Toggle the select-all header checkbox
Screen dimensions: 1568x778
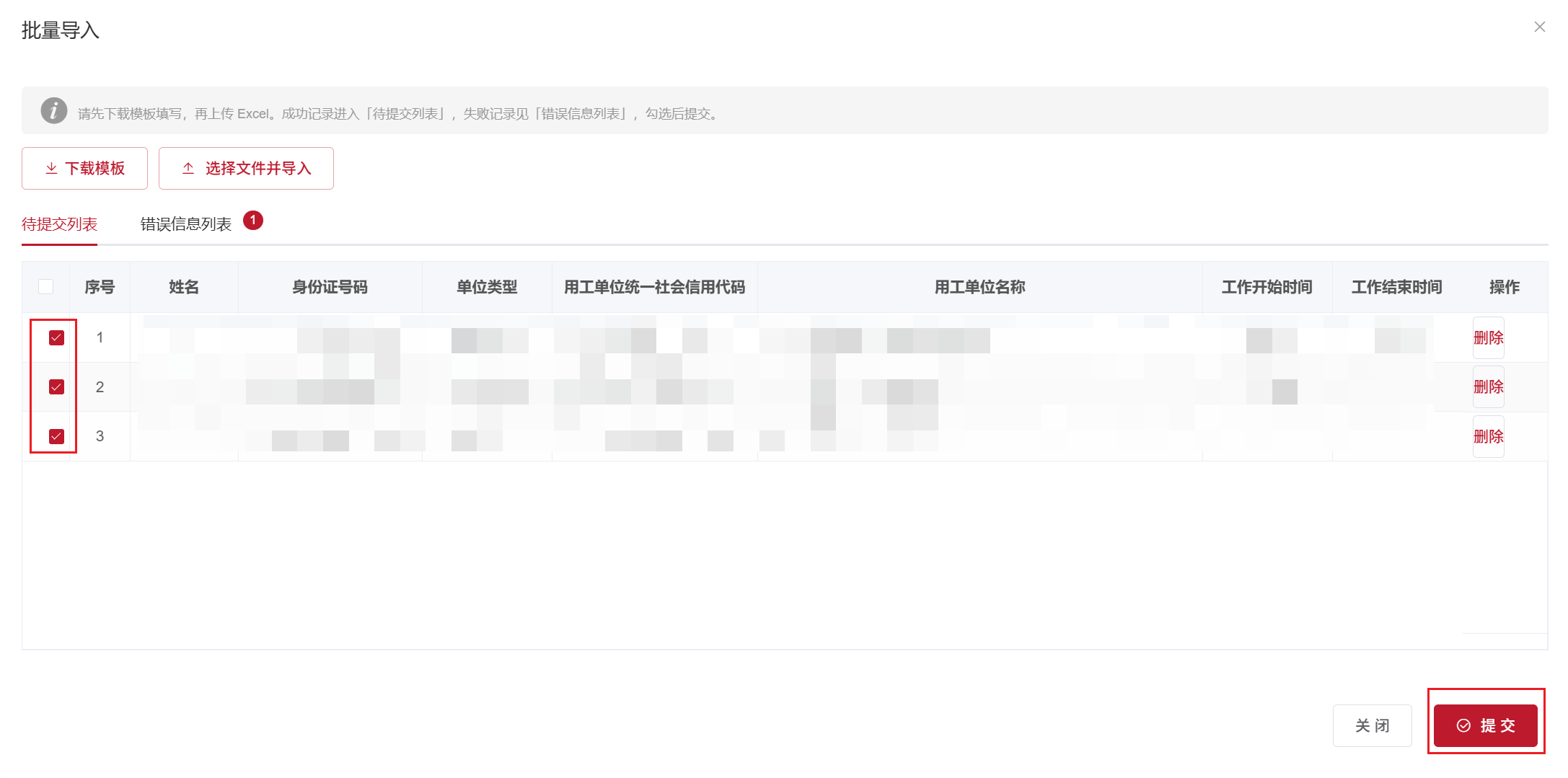[x=46, y=287]
